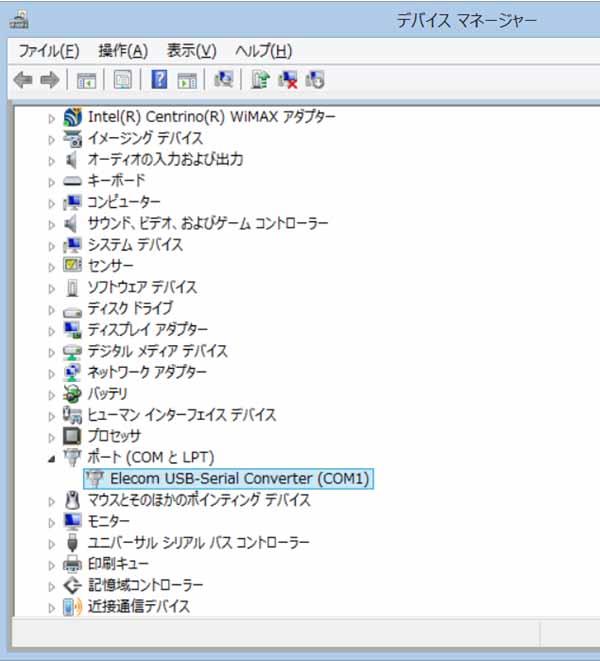
Task: Select the ディスプレイ アダプター icon
Action: click(72, 330)
